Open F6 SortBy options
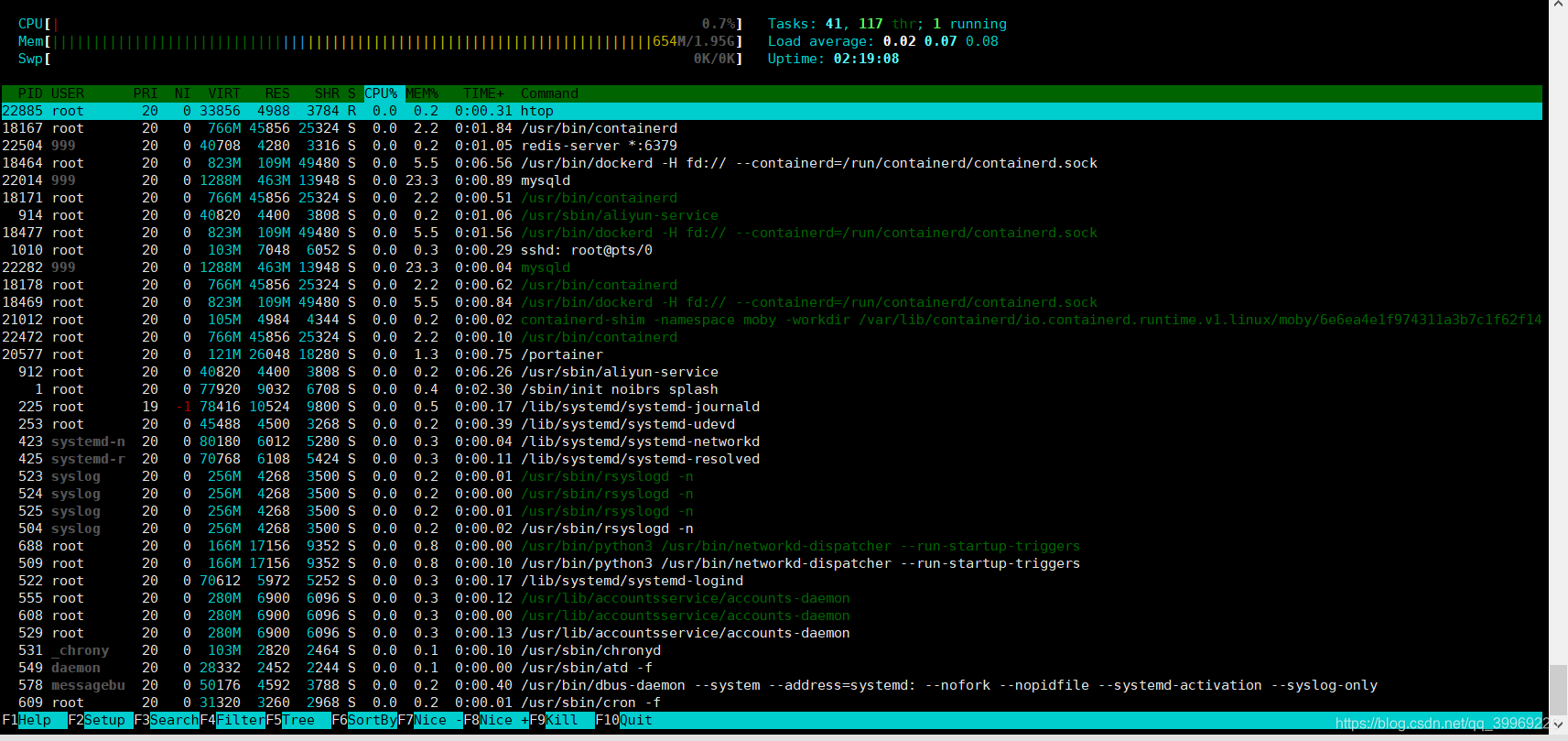The height and width of the screenshot is (741, 1568). pyautogui.click(x=364, y=720)
